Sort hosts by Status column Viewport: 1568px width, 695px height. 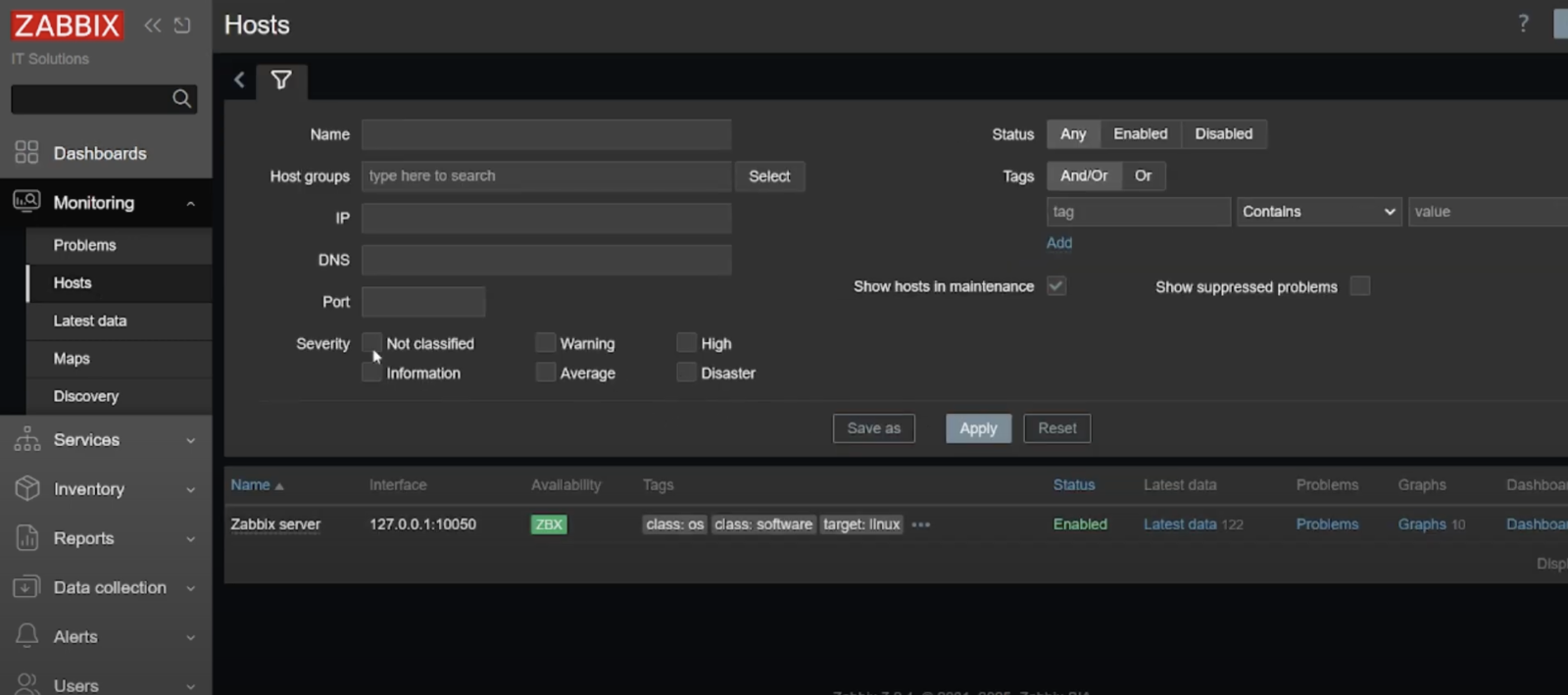(x=1074, y=485)
